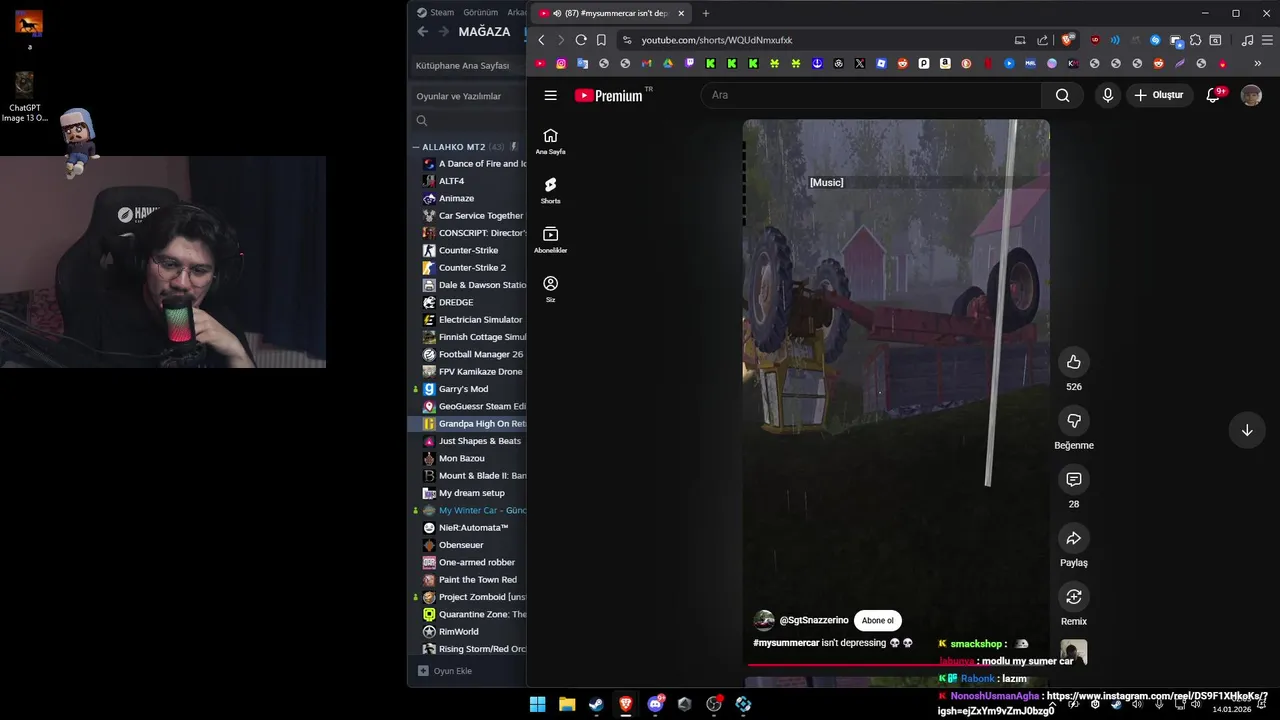Viewport: 1280px width, 720px height.
Task: Open the MAĞAZA tab in Steam
Action: [484, 32]
